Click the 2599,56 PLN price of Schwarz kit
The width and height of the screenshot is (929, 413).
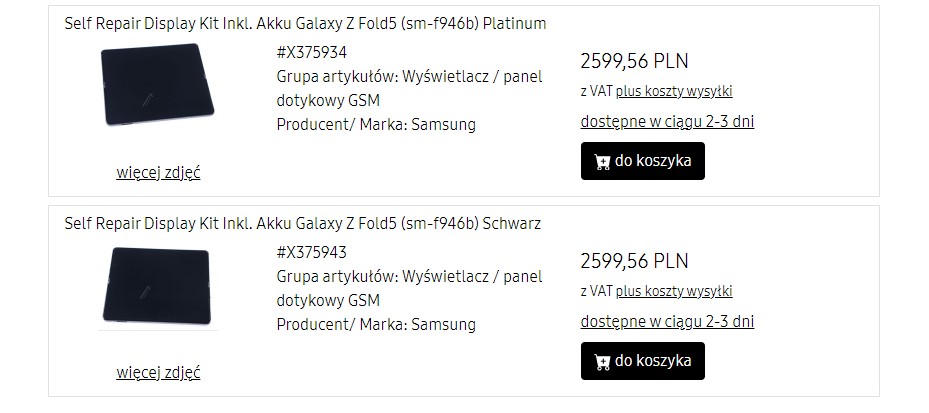[x=634, y=261]
